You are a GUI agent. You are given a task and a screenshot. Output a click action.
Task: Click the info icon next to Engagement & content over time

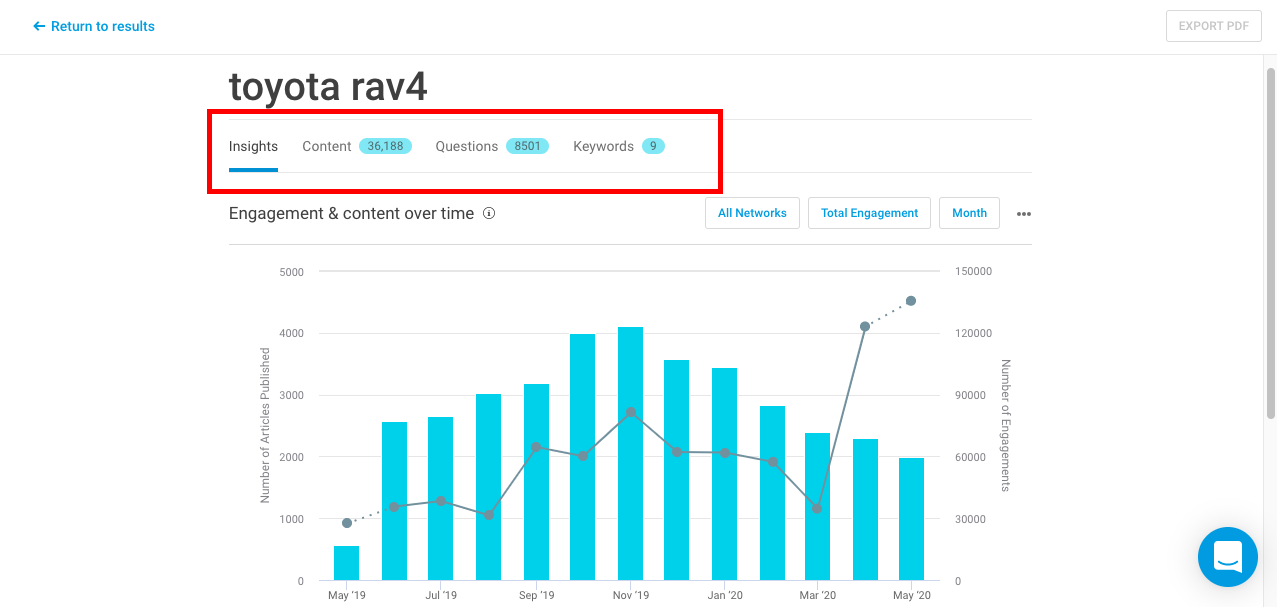click(x=489, y=213)
